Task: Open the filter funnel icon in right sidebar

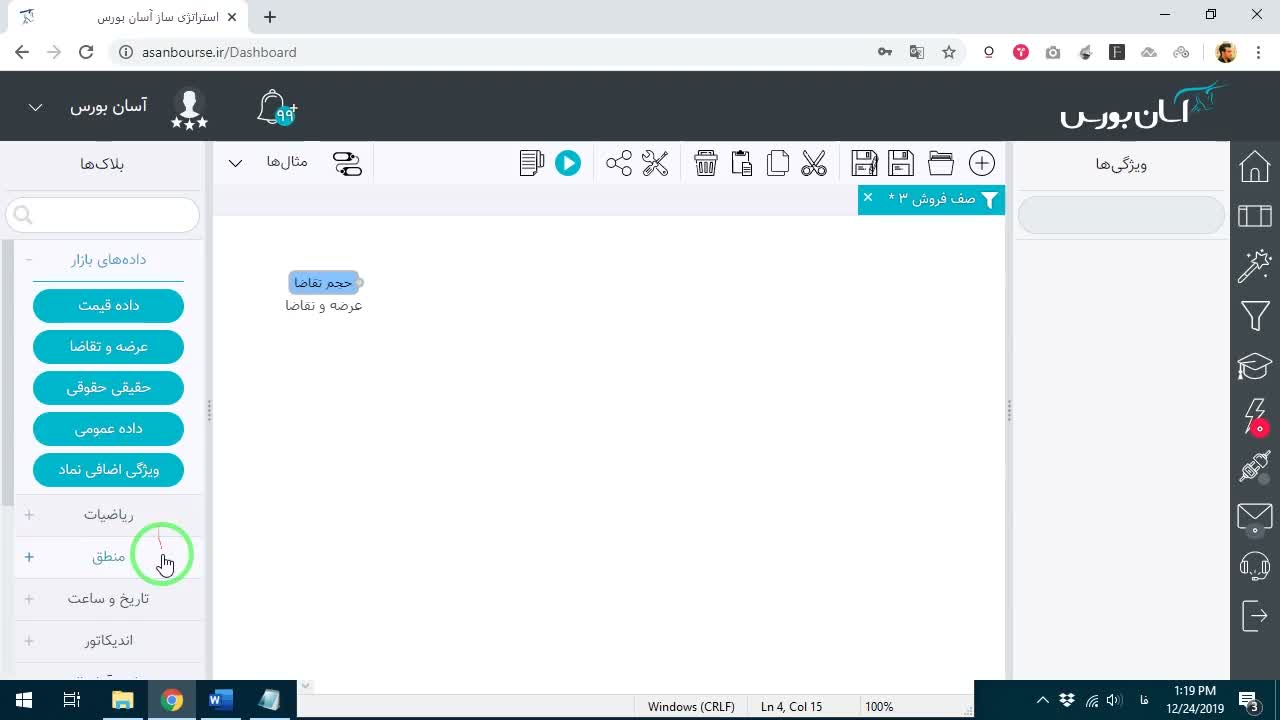Action: [x=1255, y=317]
